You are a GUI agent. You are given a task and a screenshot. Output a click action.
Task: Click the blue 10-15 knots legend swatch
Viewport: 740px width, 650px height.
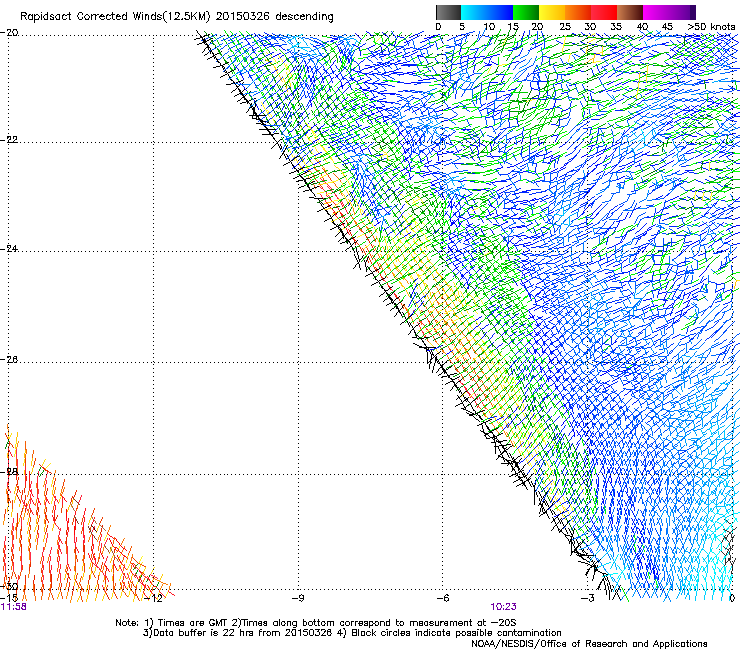[500, 12]
